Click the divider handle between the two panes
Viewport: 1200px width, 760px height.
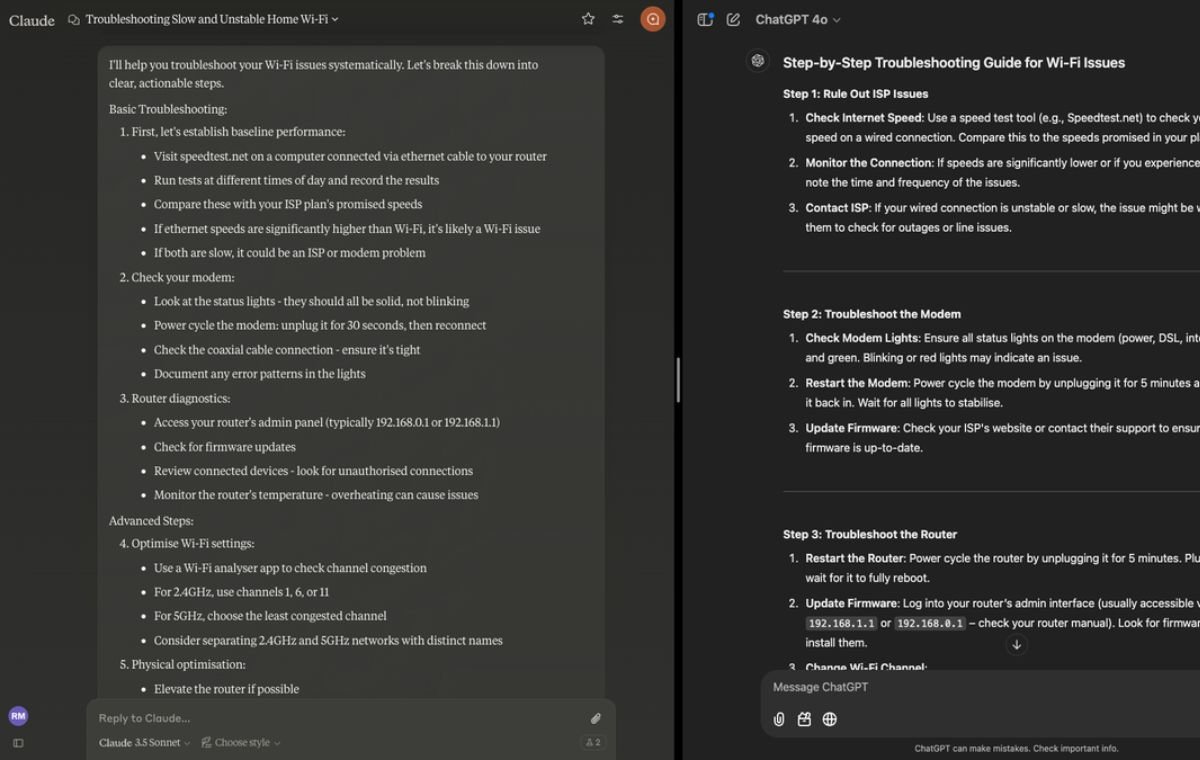[x=678, y=380]
